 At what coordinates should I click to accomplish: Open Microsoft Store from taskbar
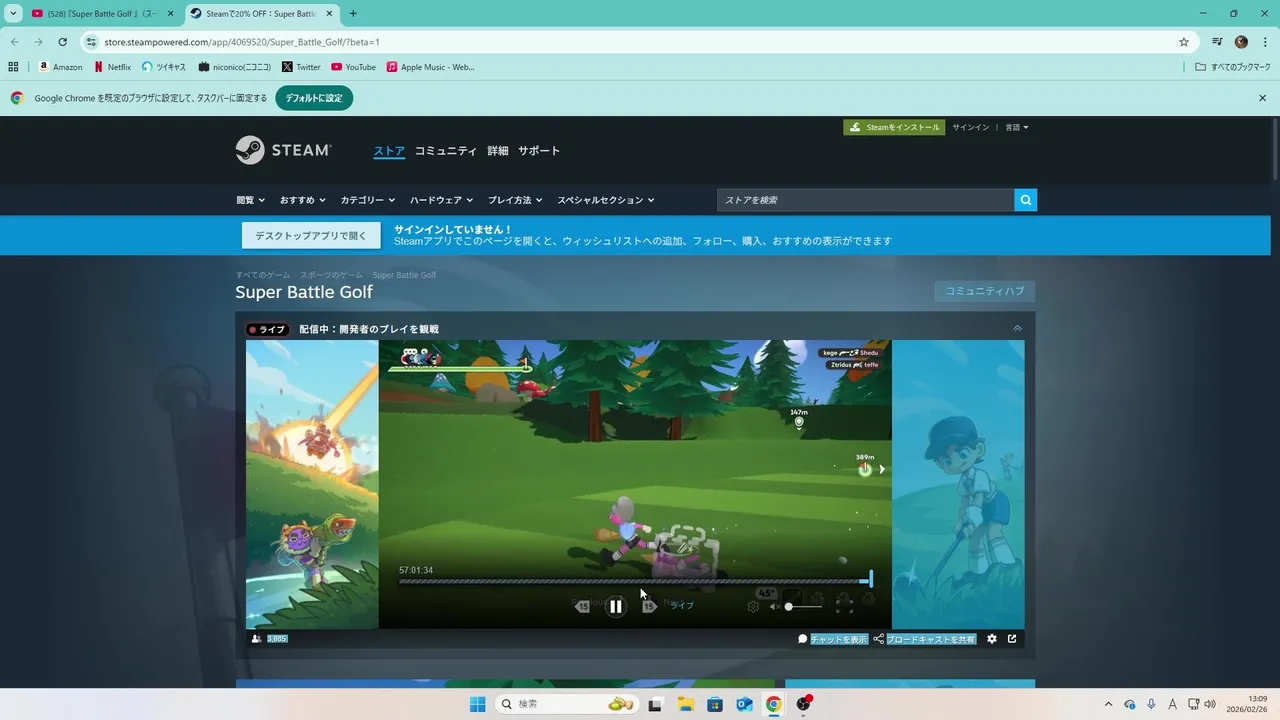click(715, 704)
